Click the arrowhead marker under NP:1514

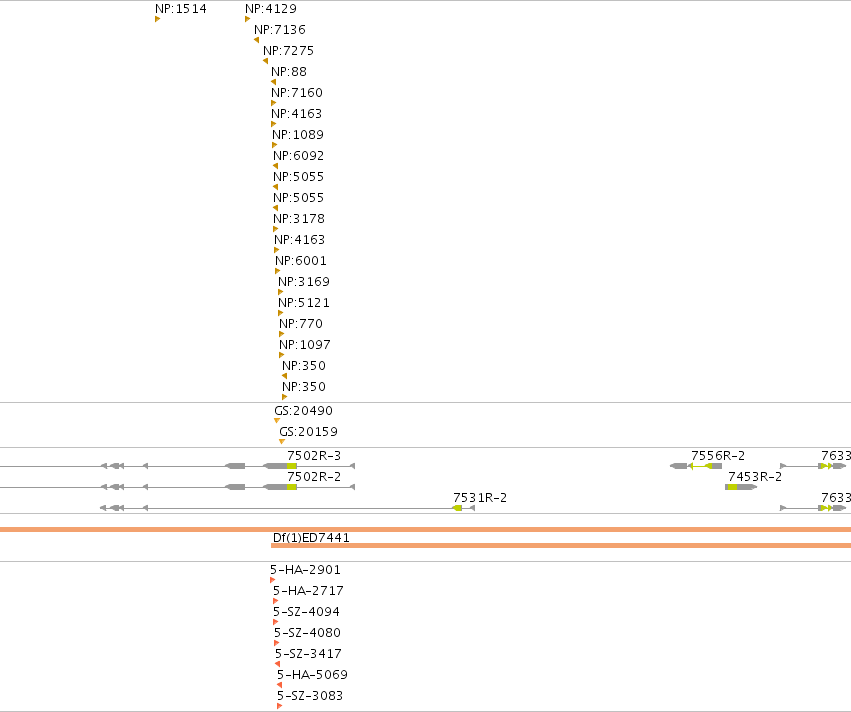pyautogui.click(x=157, y=19)
